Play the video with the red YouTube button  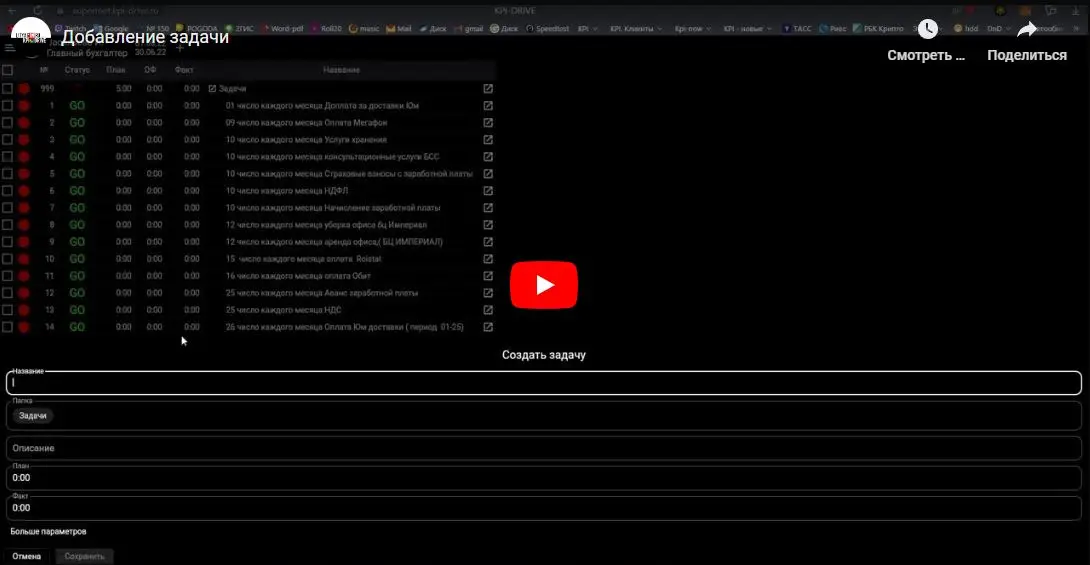[544, 285]
